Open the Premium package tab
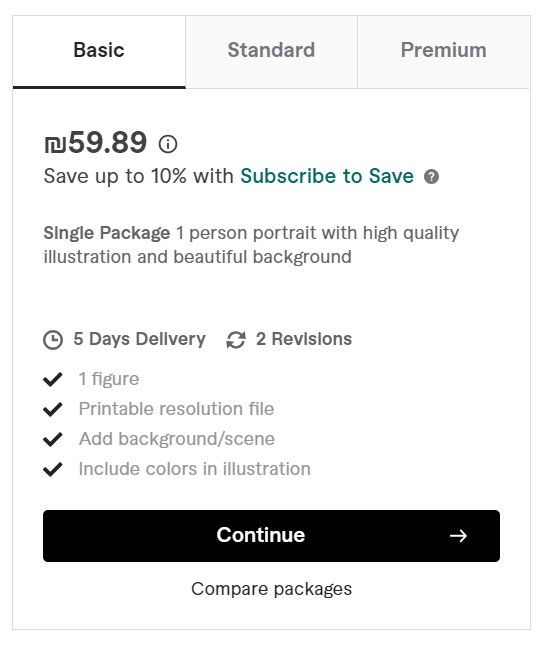The width and height of the screenshot is (544, 645). pos(444,52)
